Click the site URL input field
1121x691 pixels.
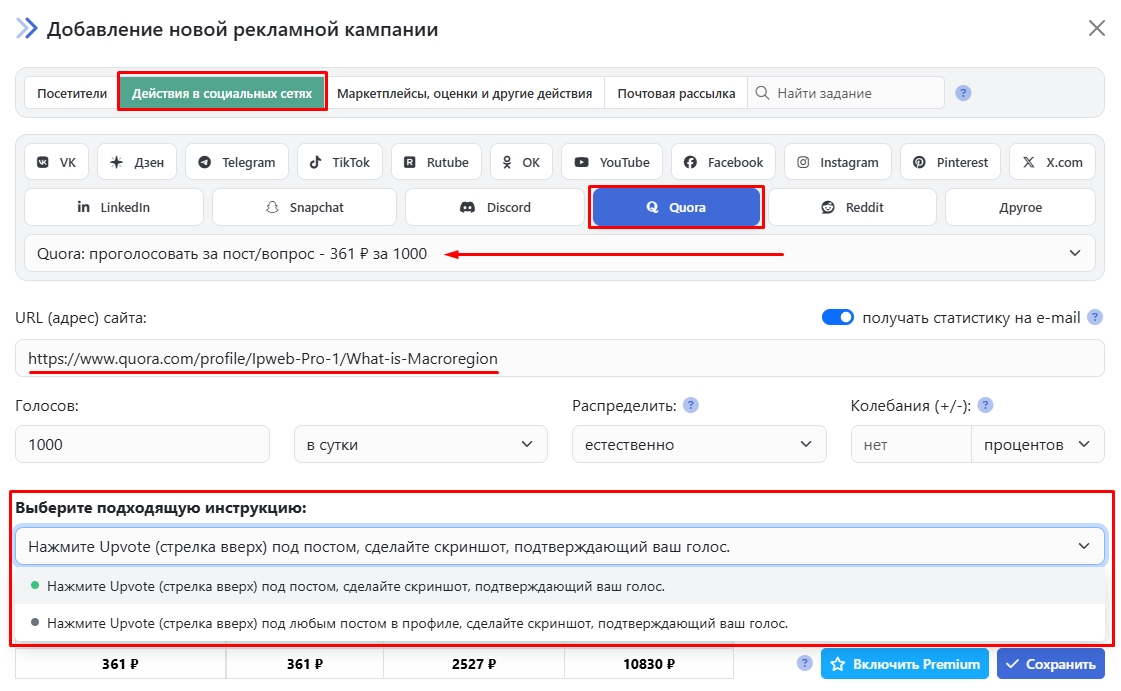[x=560, y=358]
